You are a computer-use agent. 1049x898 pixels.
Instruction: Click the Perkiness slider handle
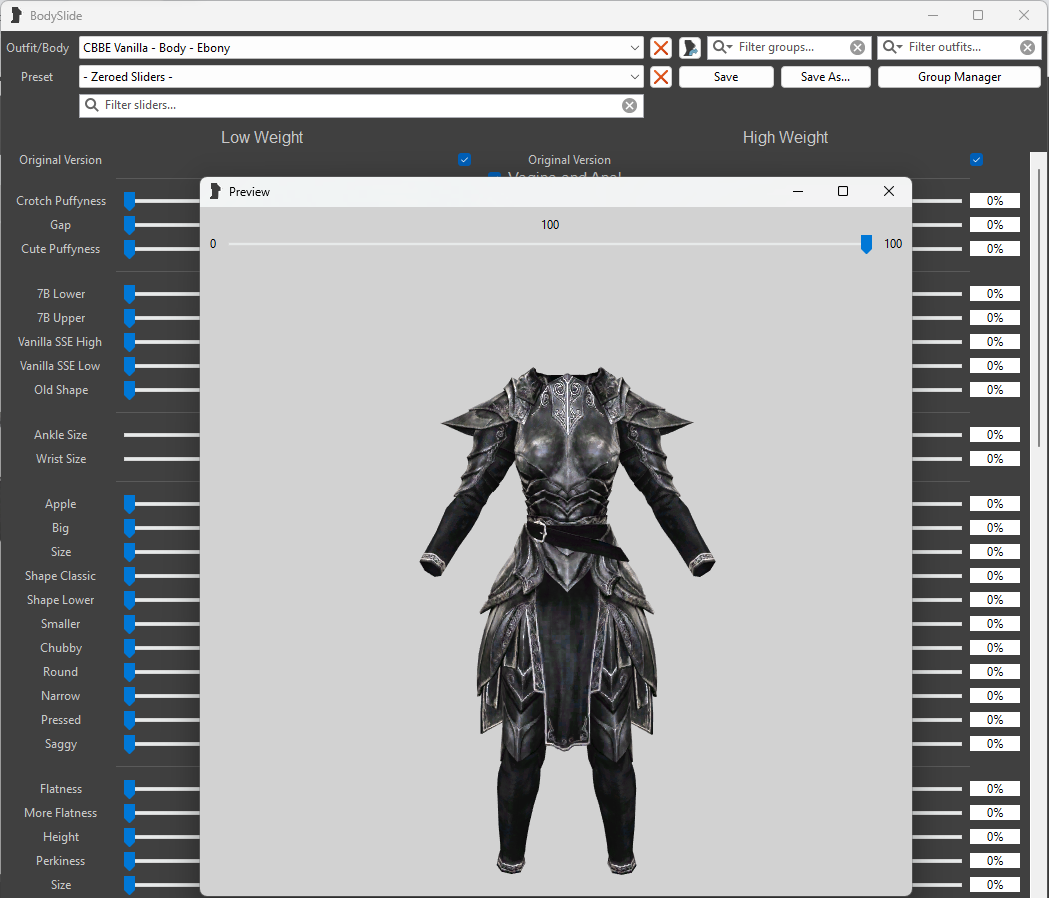click(130, 861)
